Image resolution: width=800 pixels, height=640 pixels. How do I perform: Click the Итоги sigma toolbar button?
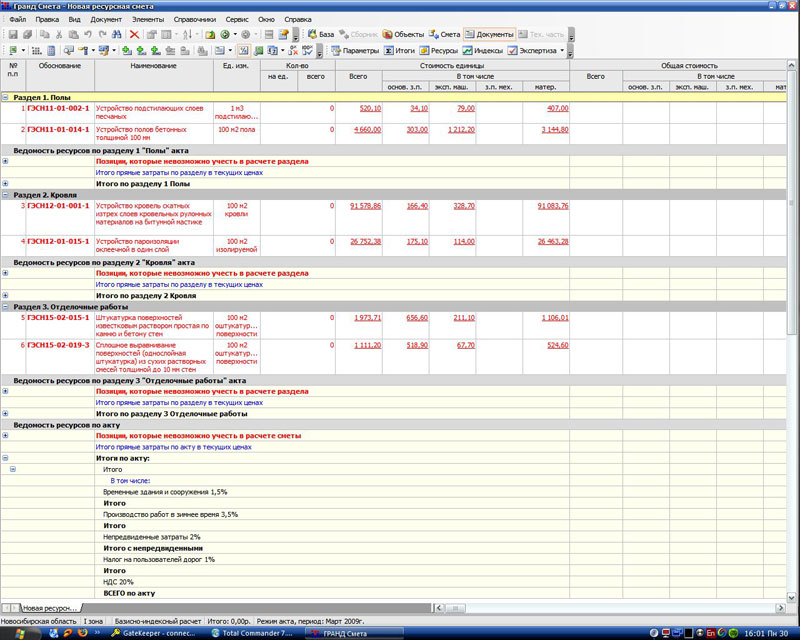[400, 50]
